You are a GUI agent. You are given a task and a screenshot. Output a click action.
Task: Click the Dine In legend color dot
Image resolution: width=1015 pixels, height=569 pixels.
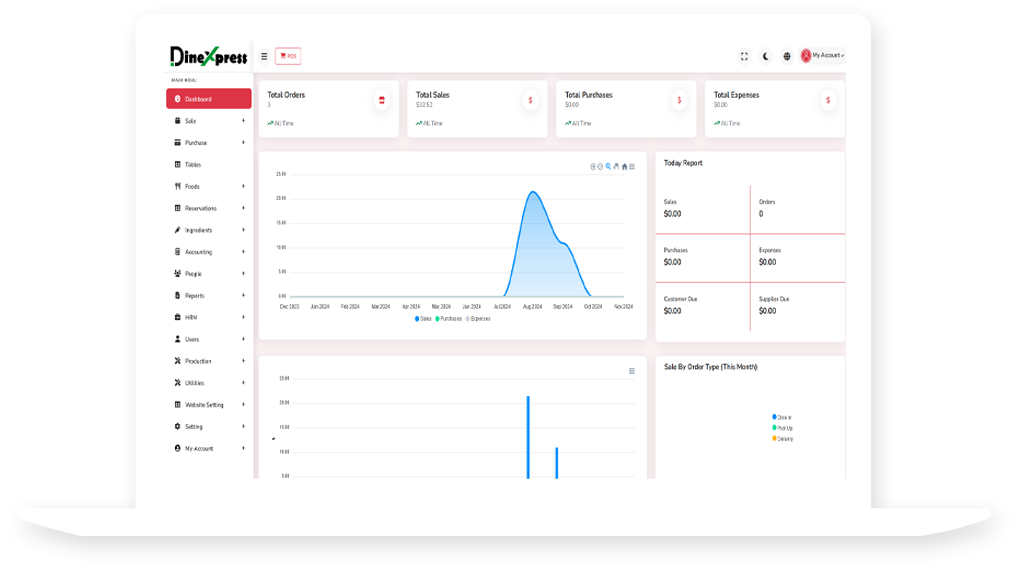tap(774, 417)
